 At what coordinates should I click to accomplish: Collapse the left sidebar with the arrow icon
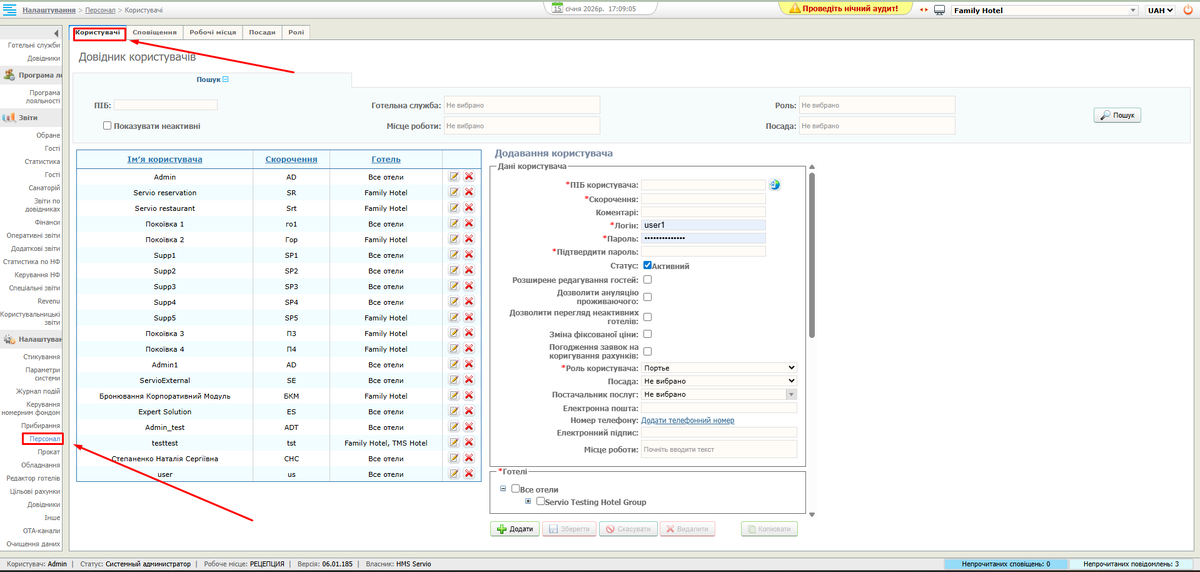pyautogui.click(x=57, y=34)
